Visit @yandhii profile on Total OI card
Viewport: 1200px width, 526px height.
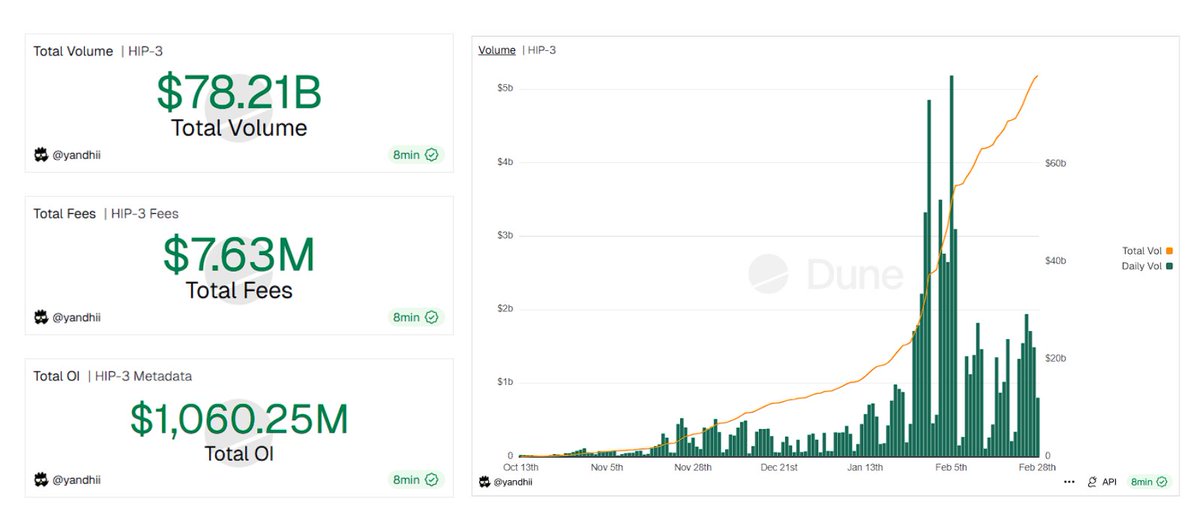pyautogui.click(x=77, y=480)
